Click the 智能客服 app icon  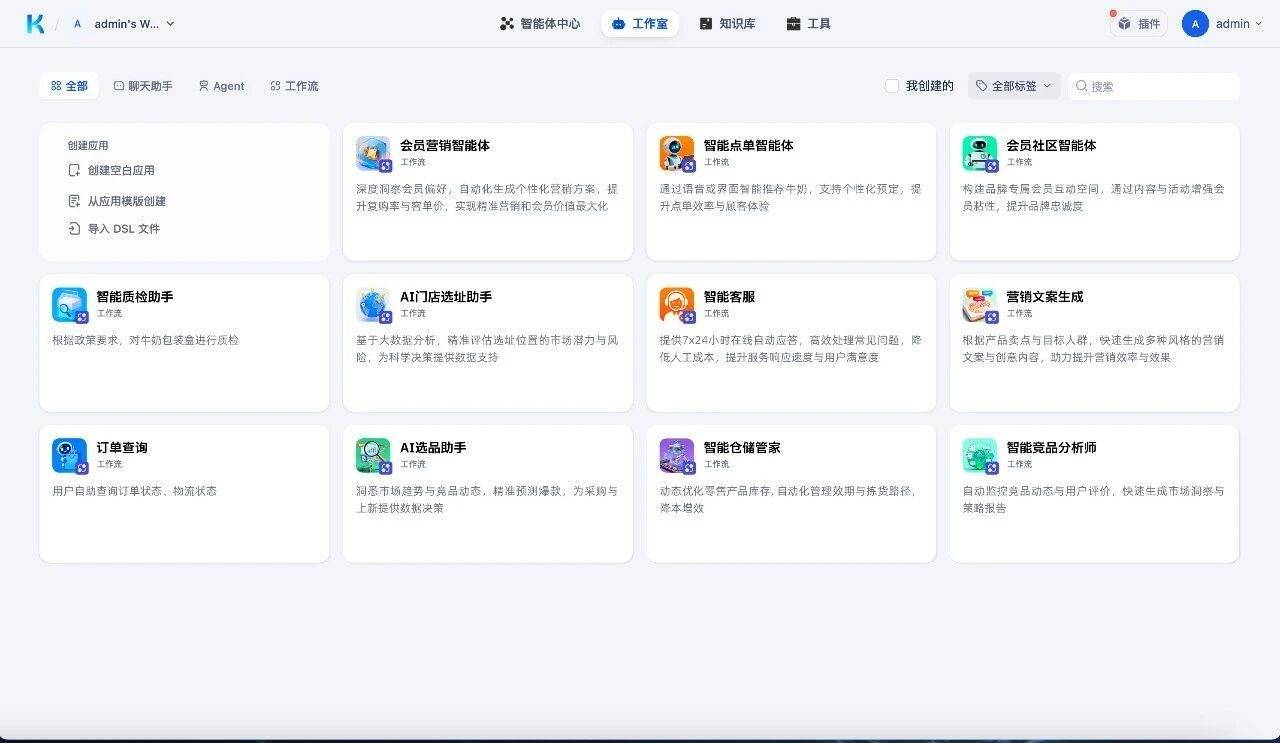[676, 304]
